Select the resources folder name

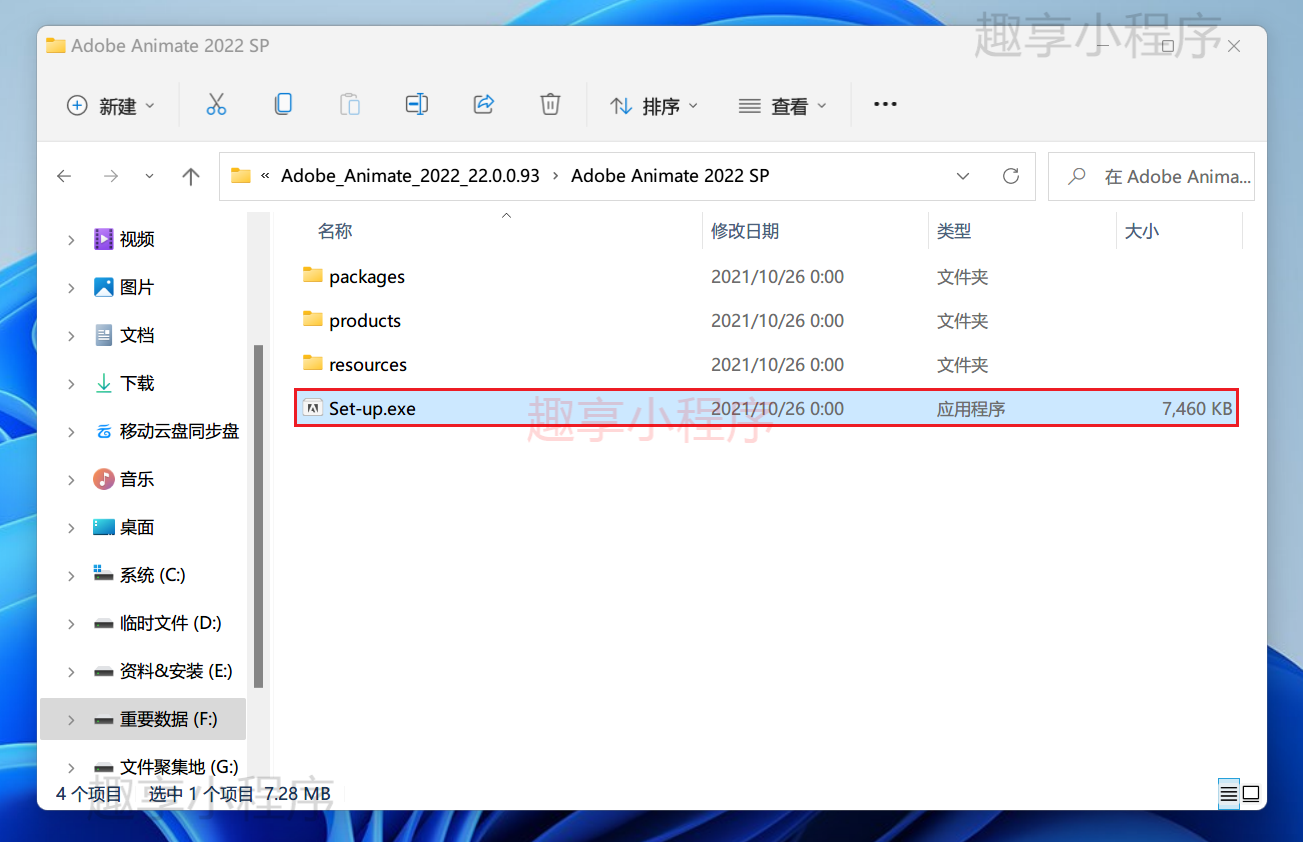tap(368, 365)
